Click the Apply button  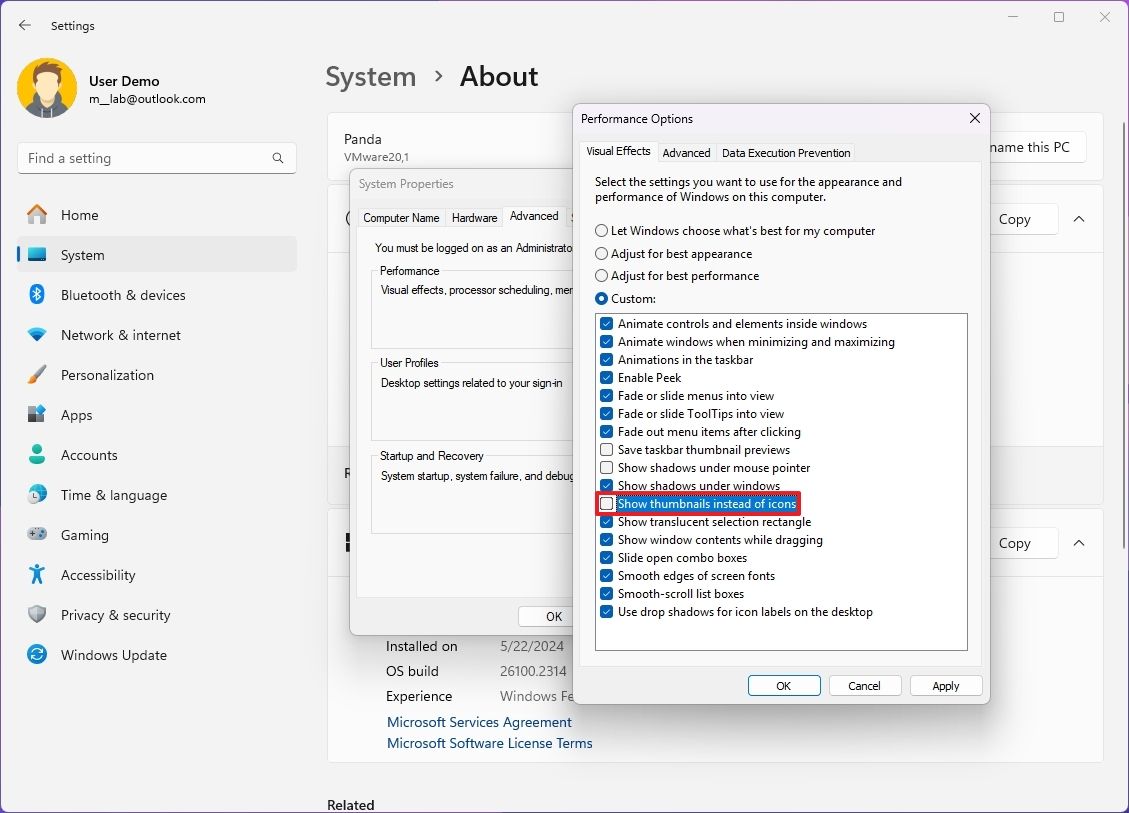tap(944, 685)
